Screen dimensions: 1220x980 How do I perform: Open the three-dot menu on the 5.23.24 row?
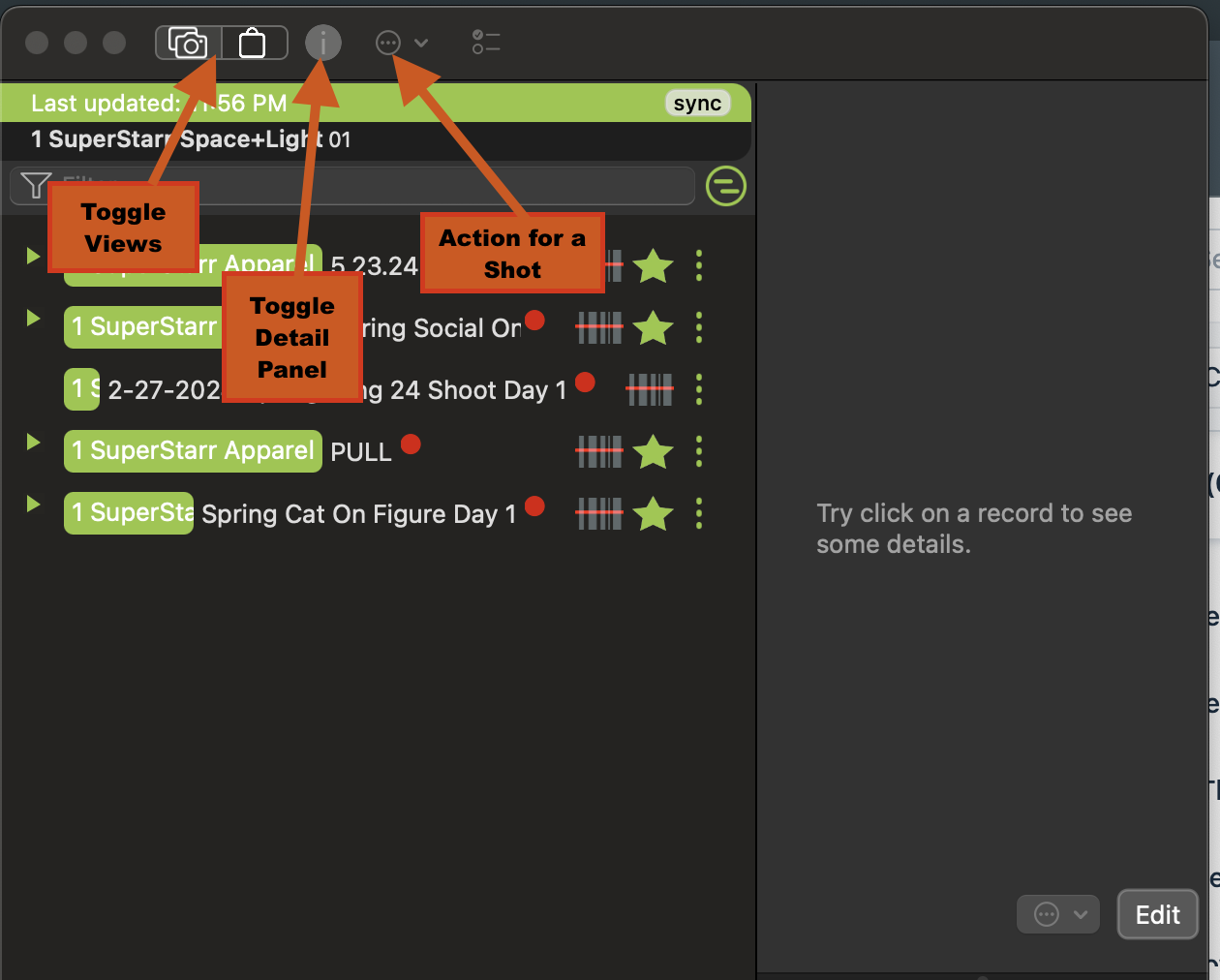click(699, 266)
